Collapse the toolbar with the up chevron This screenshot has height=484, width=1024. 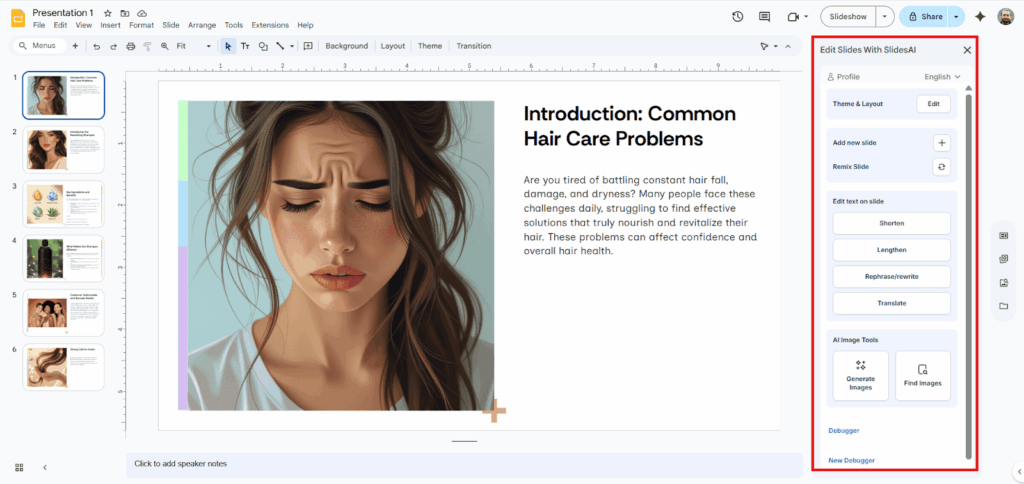(x=788, y=46)
